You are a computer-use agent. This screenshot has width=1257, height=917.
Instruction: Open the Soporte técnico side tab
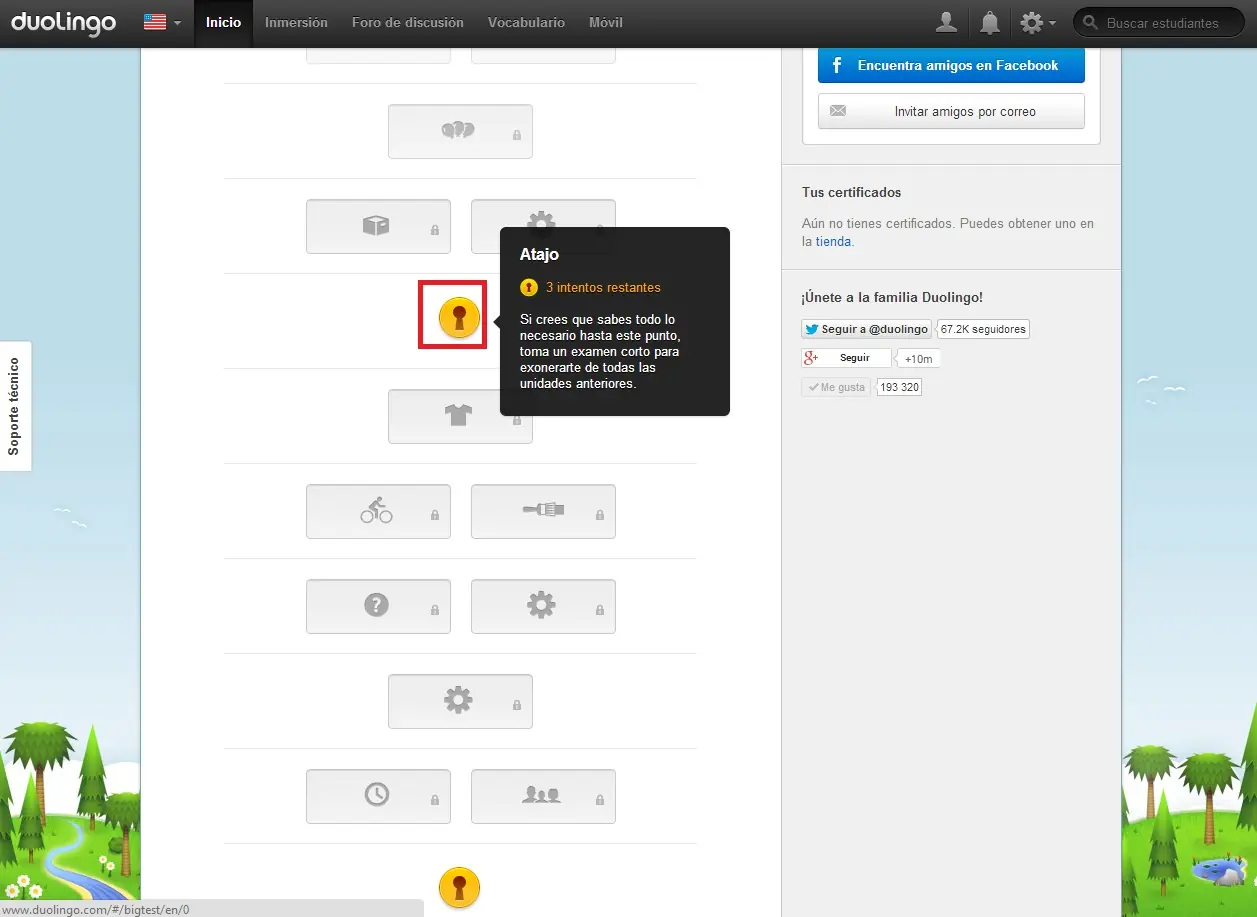15,406
